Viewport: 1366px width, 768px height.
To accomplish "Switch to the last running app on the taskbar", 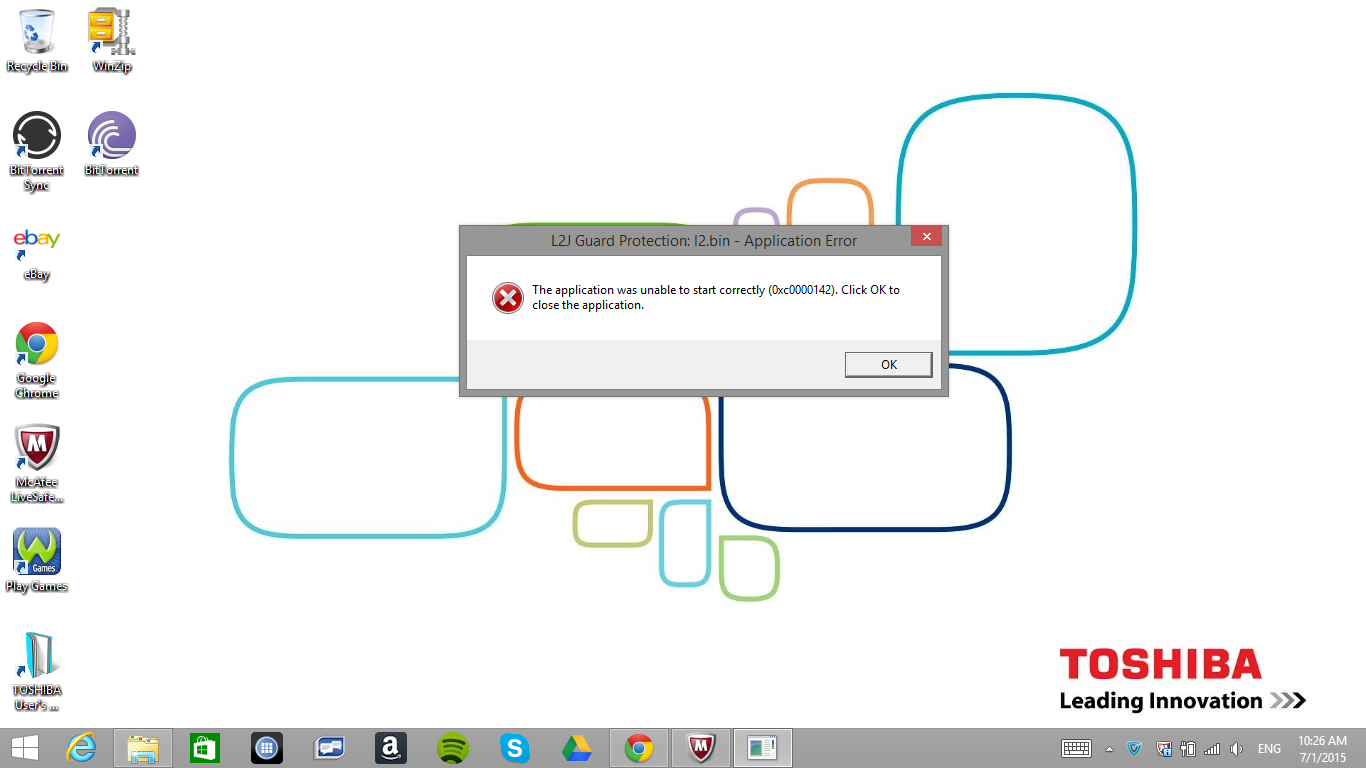I will tap(763, 748).
